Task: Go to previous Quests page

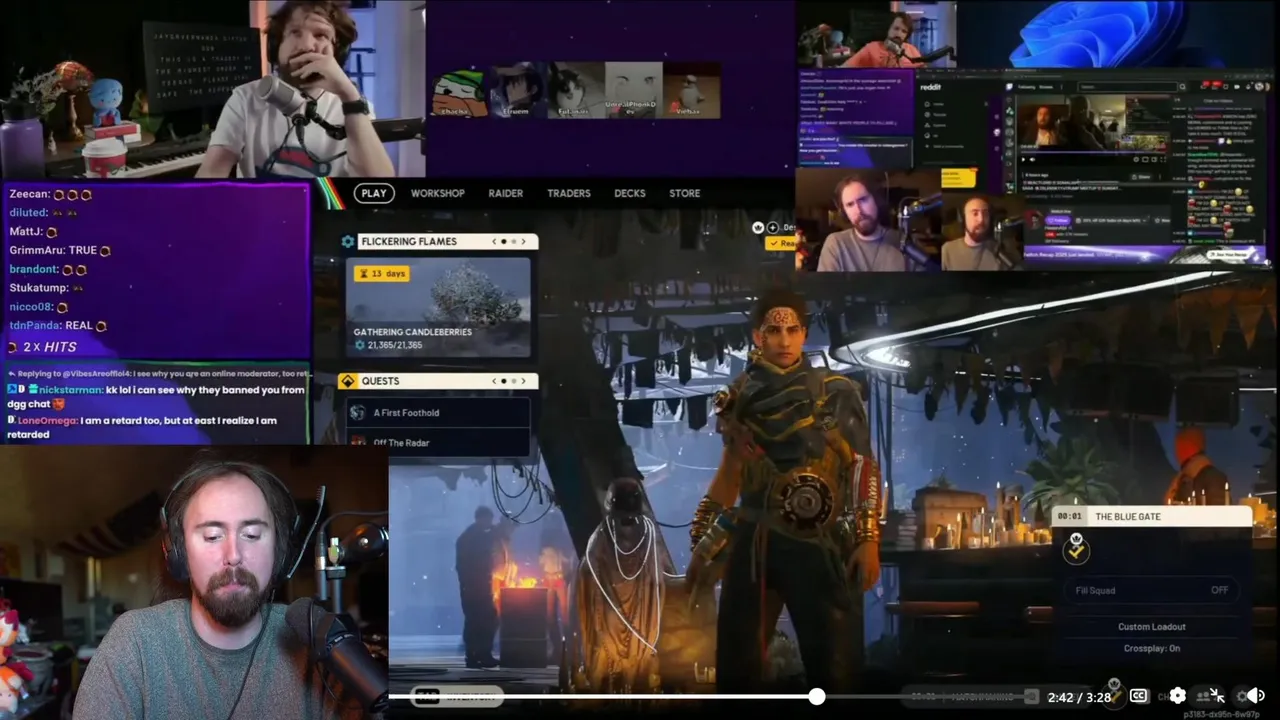Action: pyautogui.click(x=493, y=381)
